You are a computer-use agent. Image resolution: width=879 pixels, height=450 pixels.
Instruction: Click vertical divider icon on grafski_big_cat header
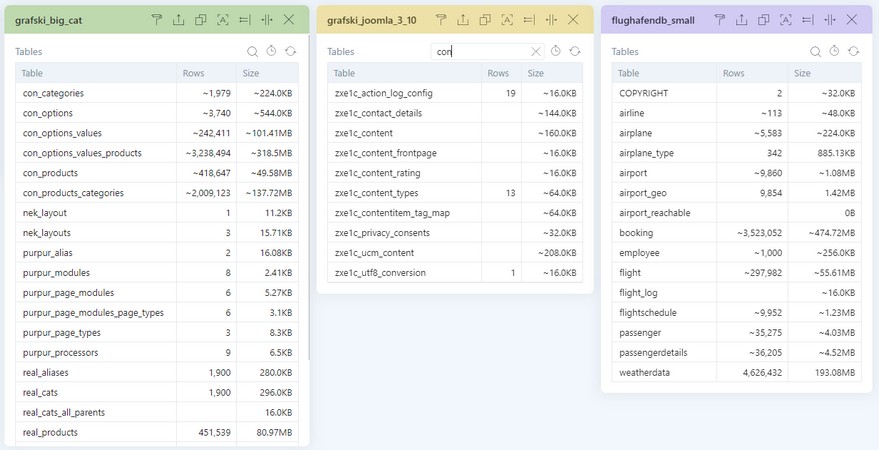267,20
